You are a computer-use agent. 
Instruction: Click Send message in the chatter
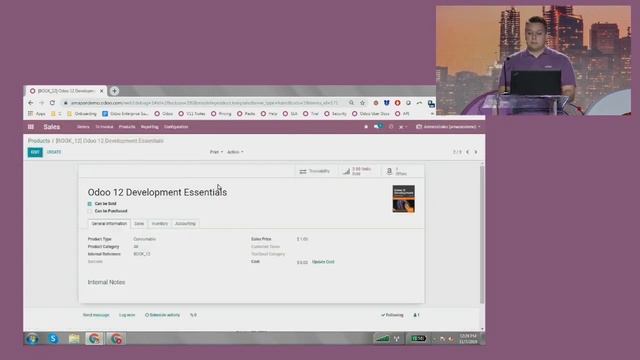pos(96,315)
